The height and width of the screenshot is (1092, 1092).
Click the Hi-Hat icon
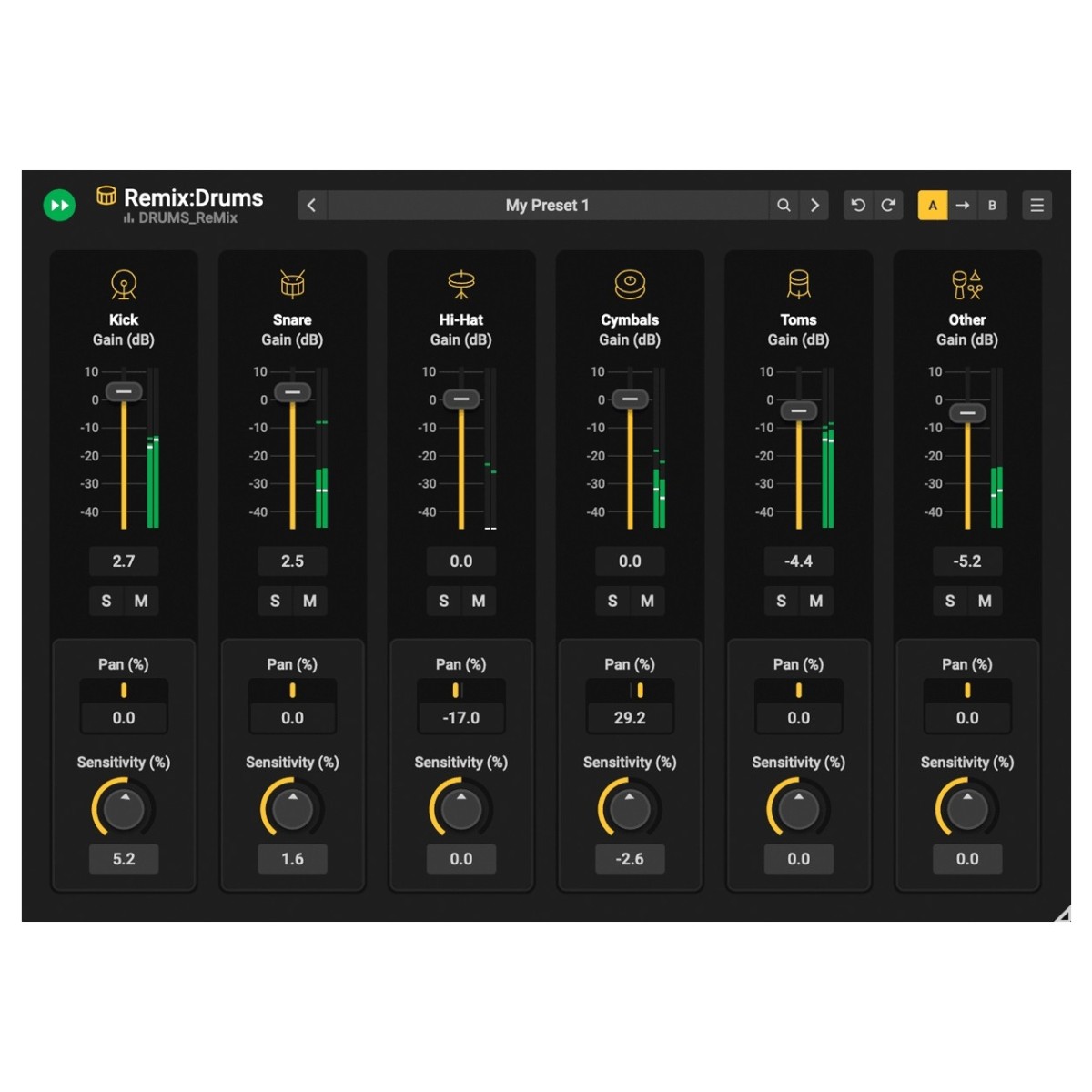[461, 285]
